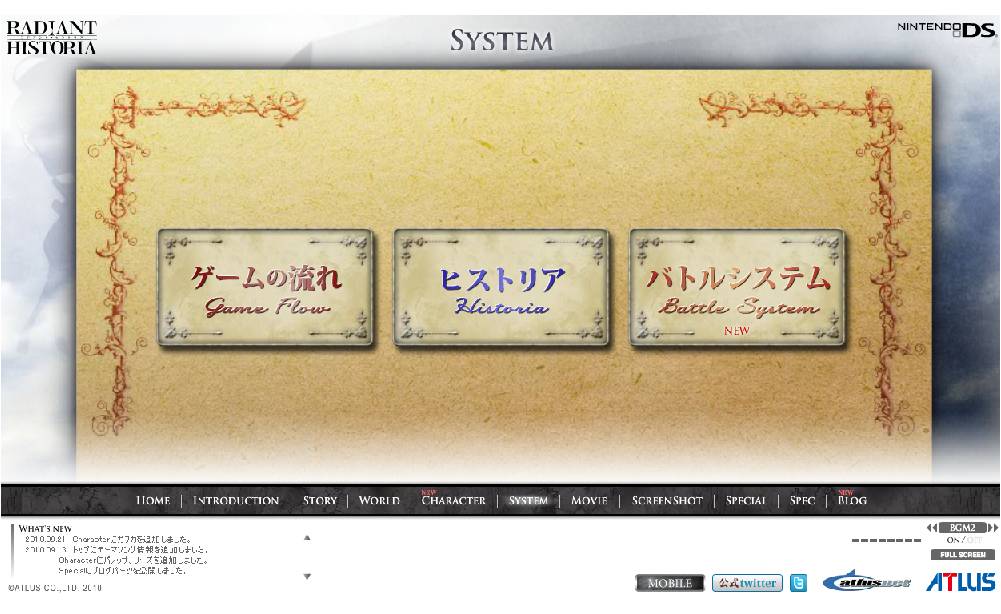
Task: Select System in the navigation bar
Action: coord(528,500)
